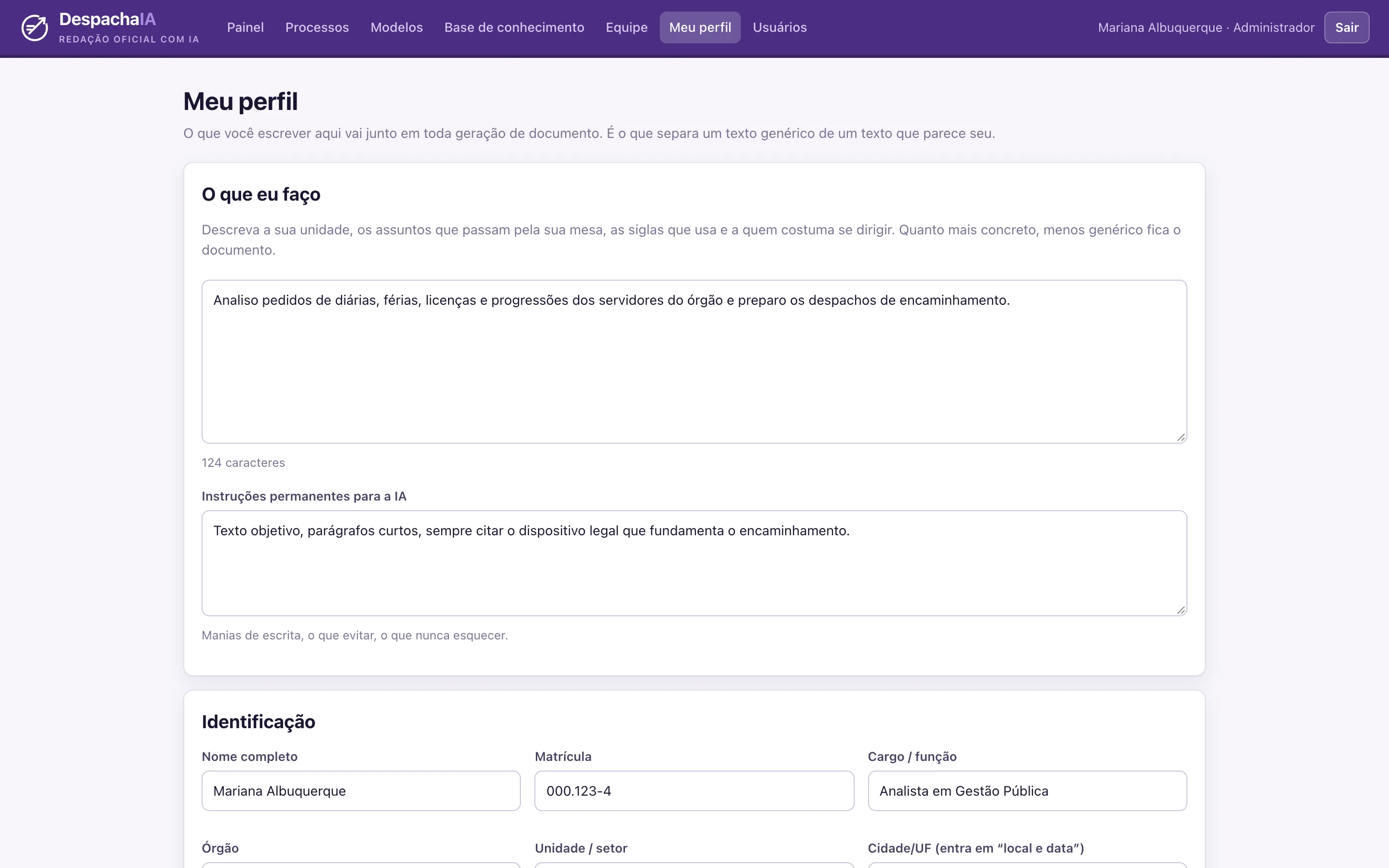Navigate to Base de conhecimento
The image size is (1389, 868).
coord(514,27)
